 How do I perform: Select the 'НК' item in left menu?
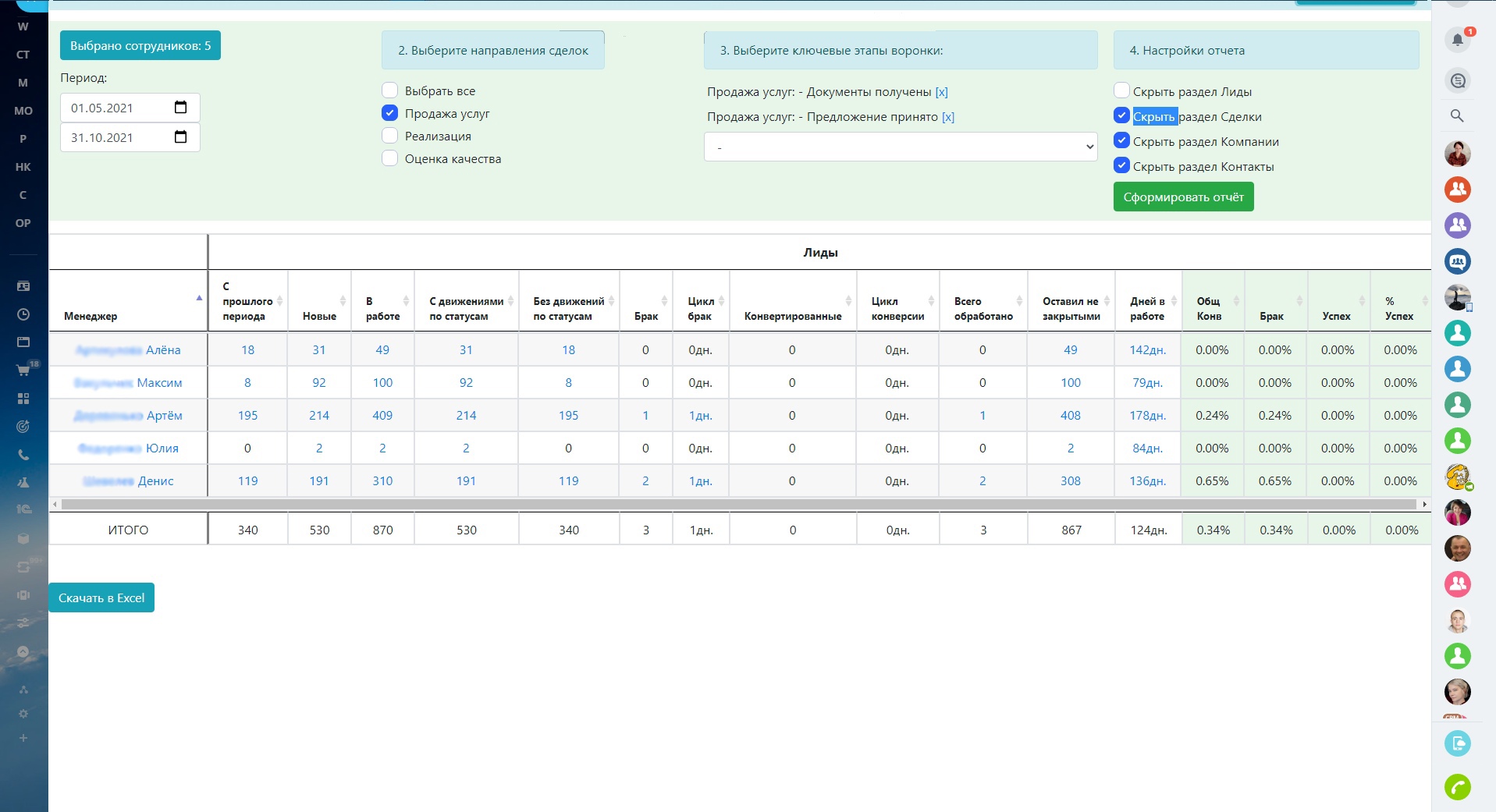[23, 167]
